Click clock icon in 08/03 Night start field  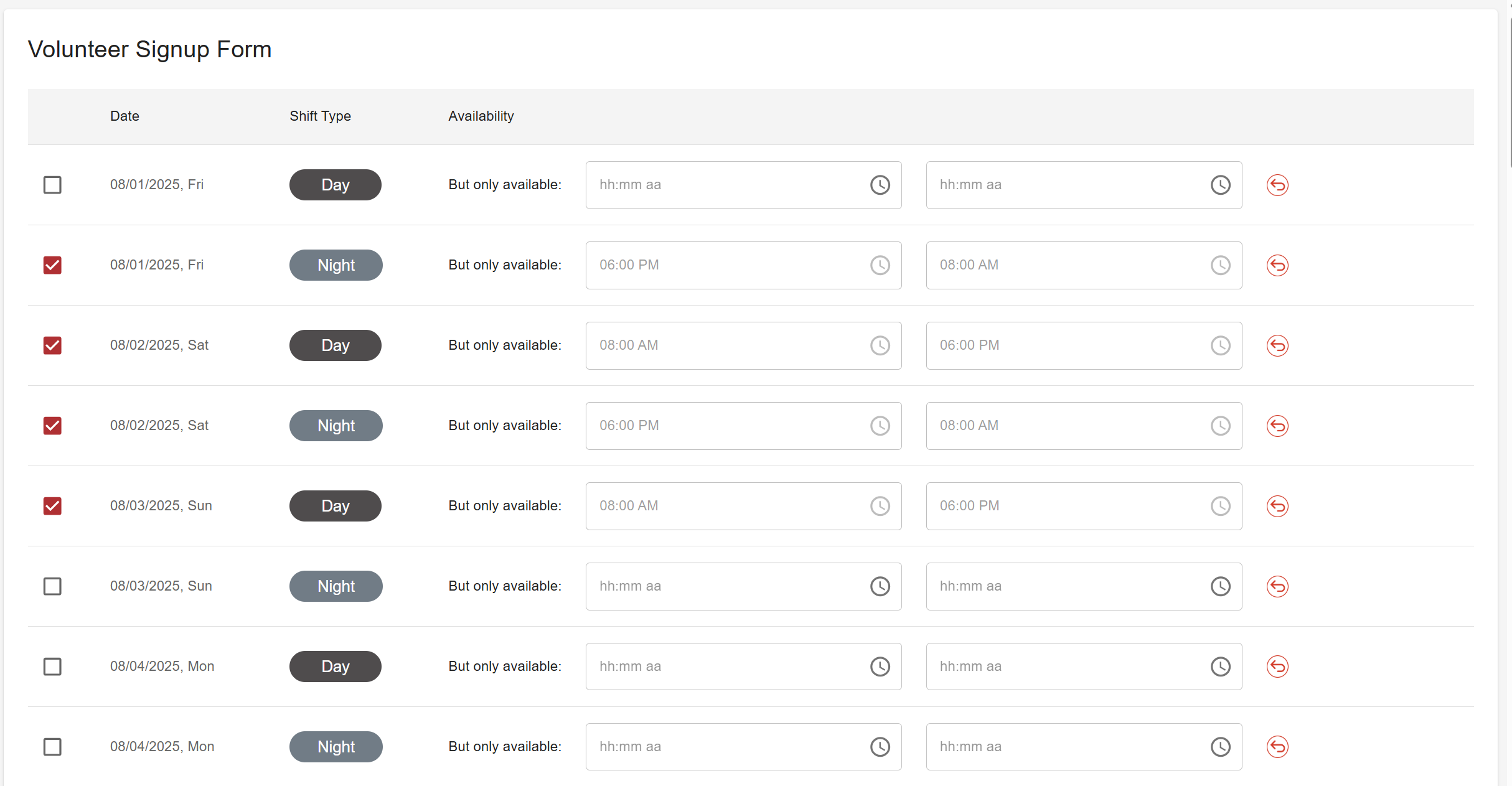(880, 586)
